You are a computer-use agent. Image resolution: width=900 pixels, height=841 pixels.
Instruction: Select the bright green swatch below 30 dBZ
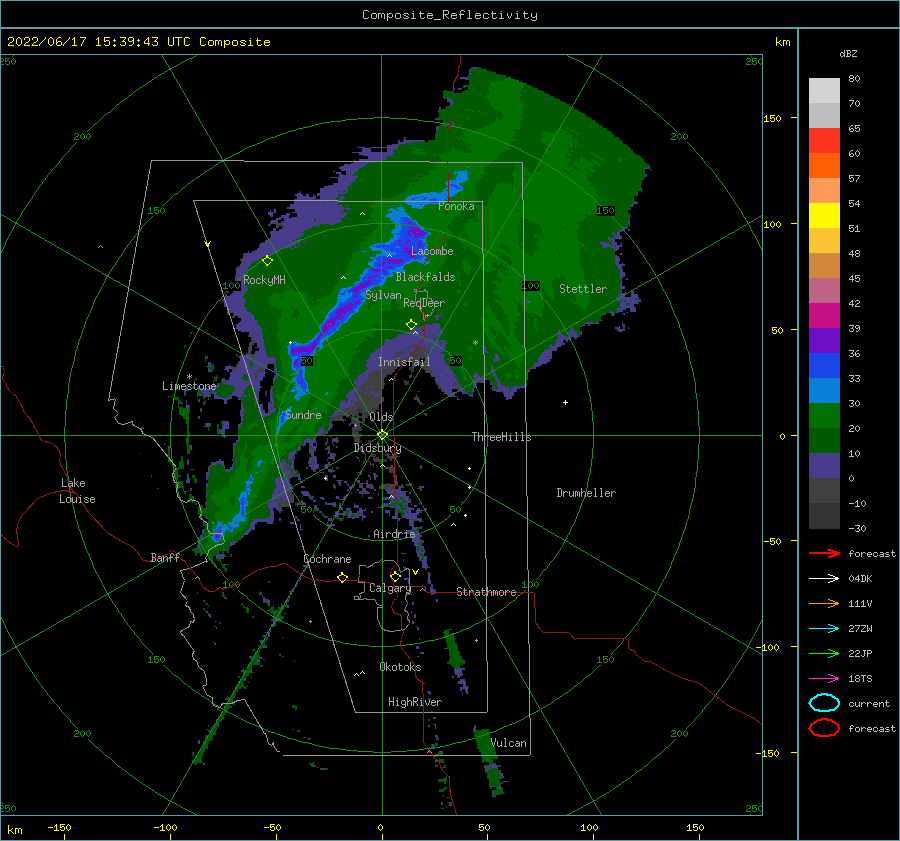click(x=824, y=415)
